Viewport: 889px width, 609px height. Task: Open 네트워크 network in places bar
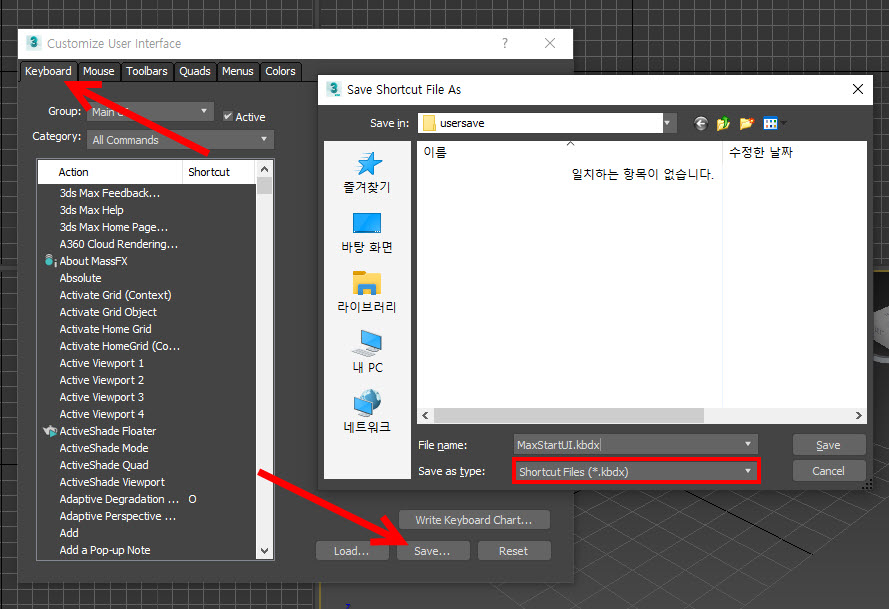(367, 412)
